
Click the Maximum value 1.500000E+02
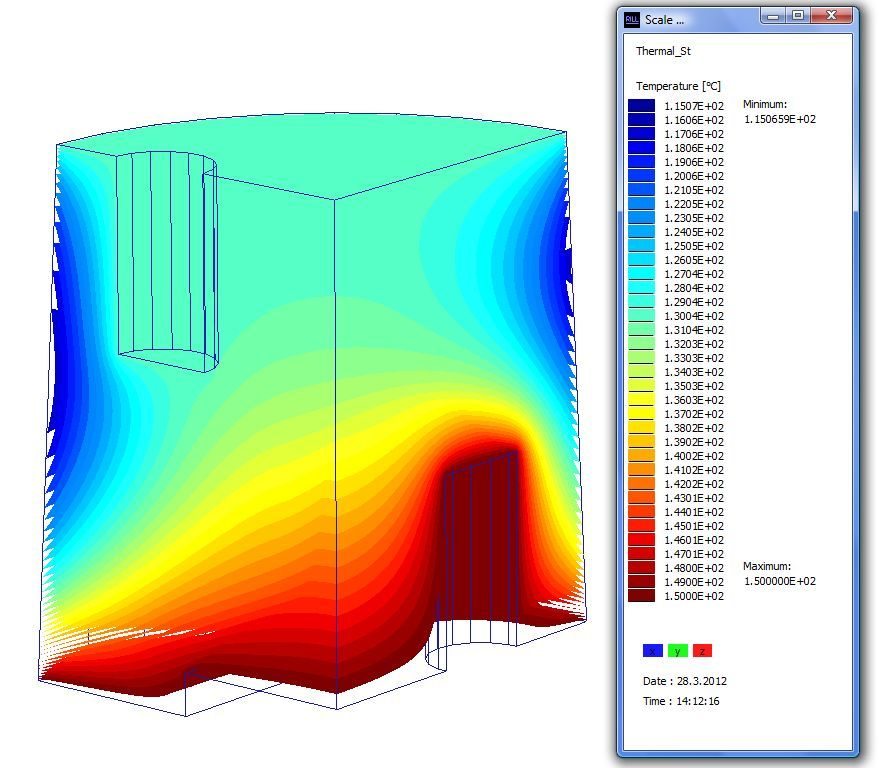point(779,581)
